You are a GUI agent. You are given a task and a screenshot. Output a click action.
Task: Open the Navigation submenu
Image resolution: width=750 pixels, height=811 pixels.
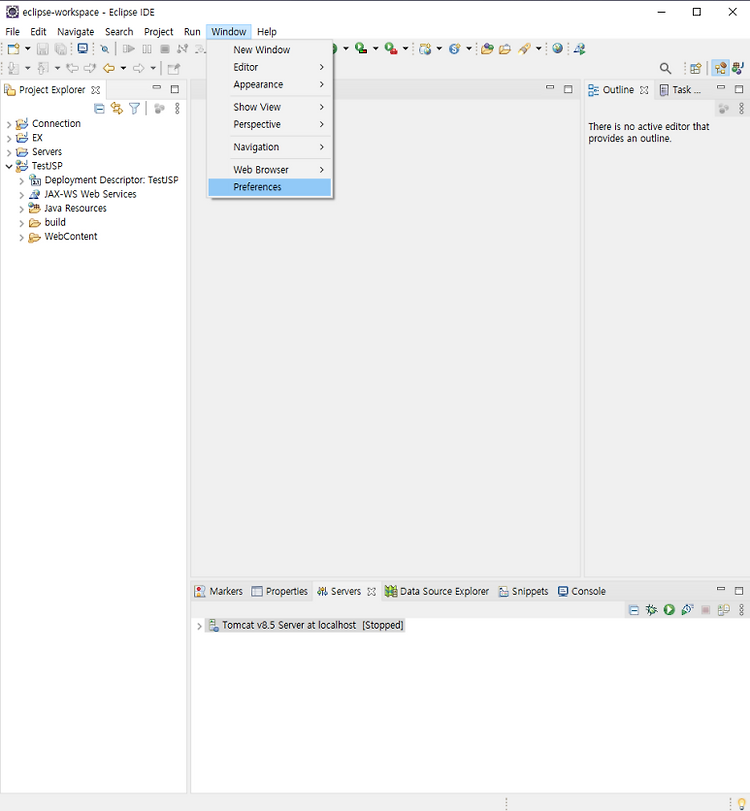tap(269, 147)
